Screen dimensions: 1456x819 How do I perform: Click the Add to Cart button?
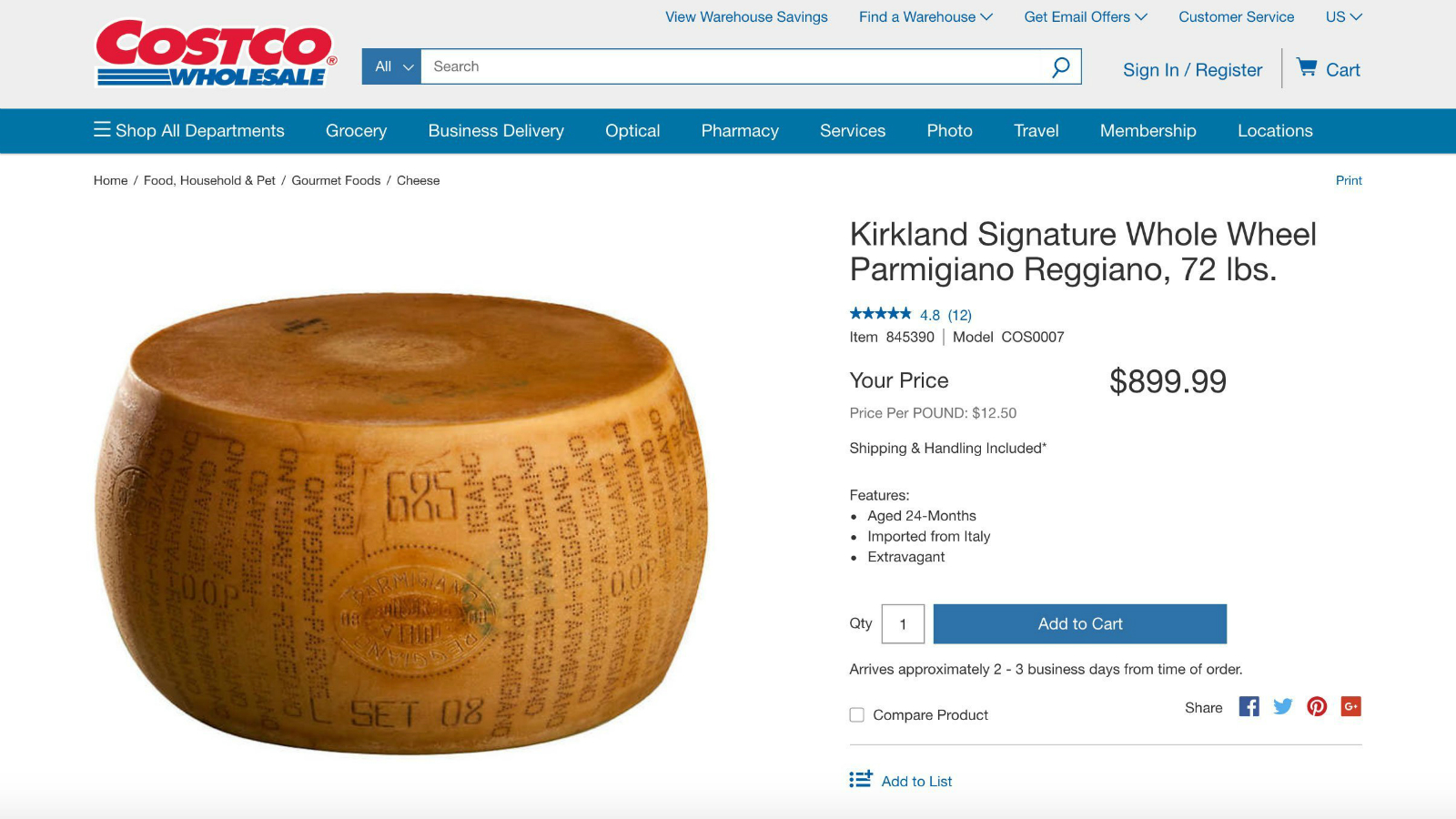[x=1080, y=623]
